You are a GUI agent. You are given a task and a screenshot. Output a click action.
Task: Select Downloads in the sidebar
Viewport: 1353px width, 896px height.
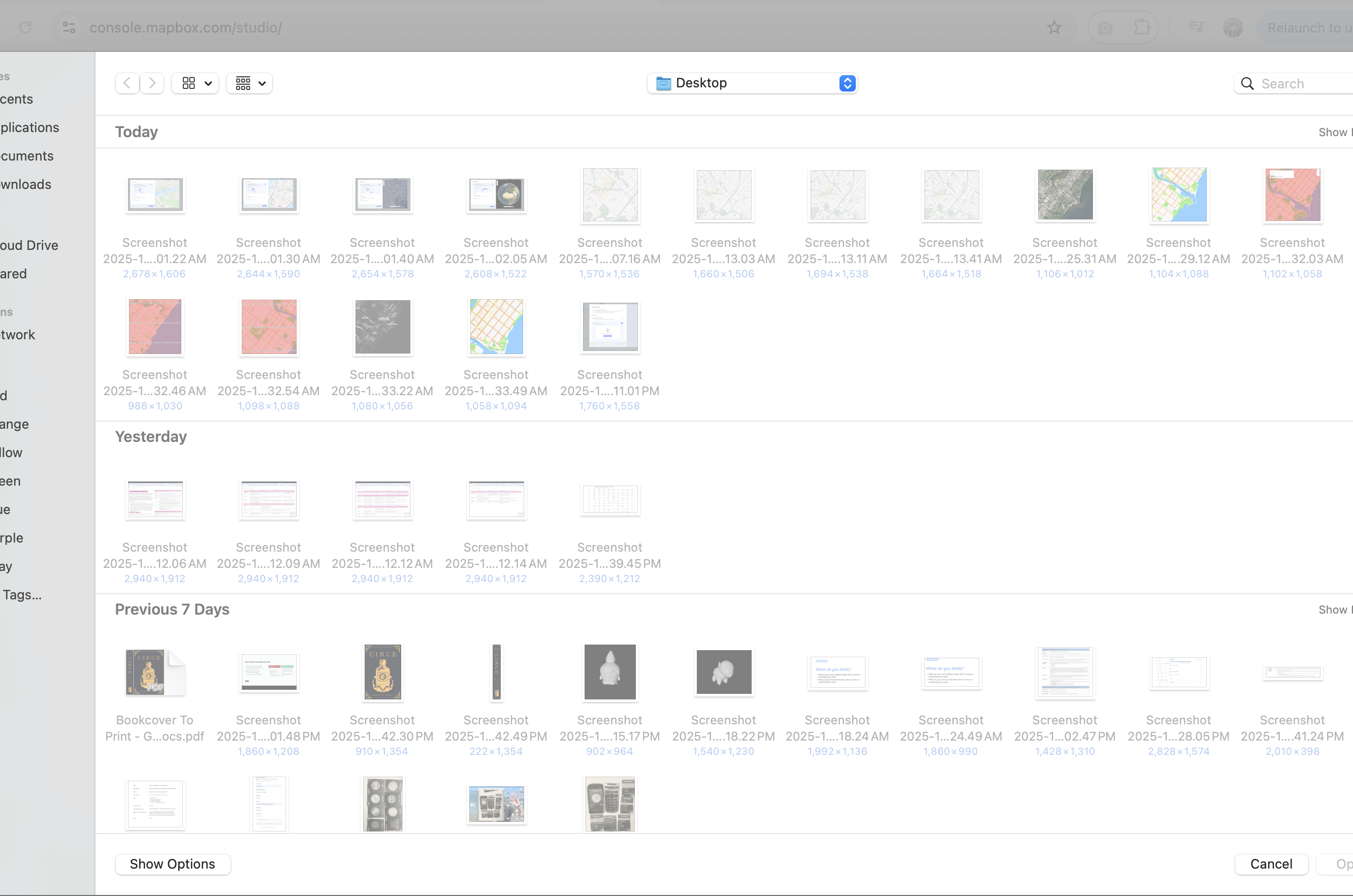click(26, 184)
